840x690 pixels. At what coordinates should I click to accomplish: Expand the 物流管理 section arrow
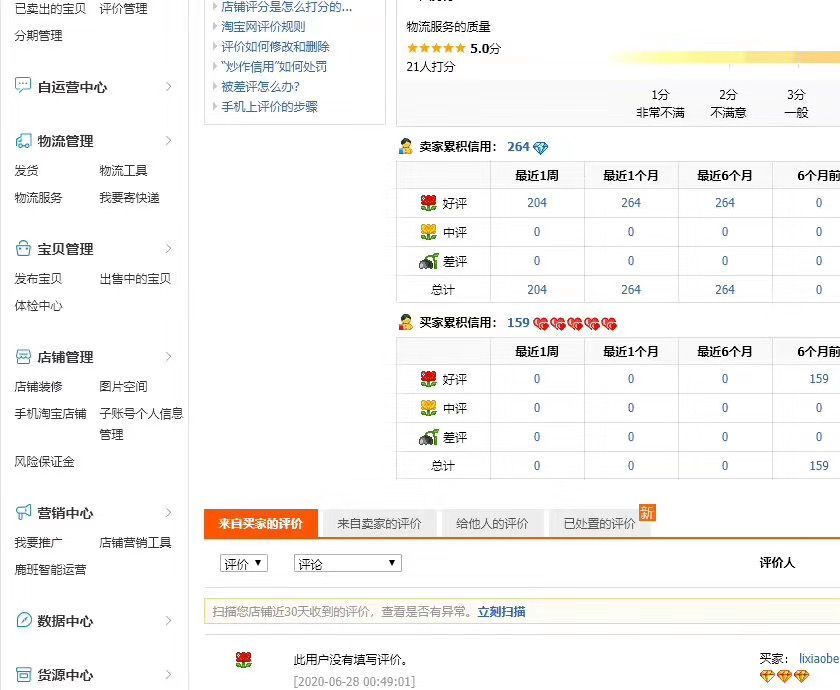169,140
